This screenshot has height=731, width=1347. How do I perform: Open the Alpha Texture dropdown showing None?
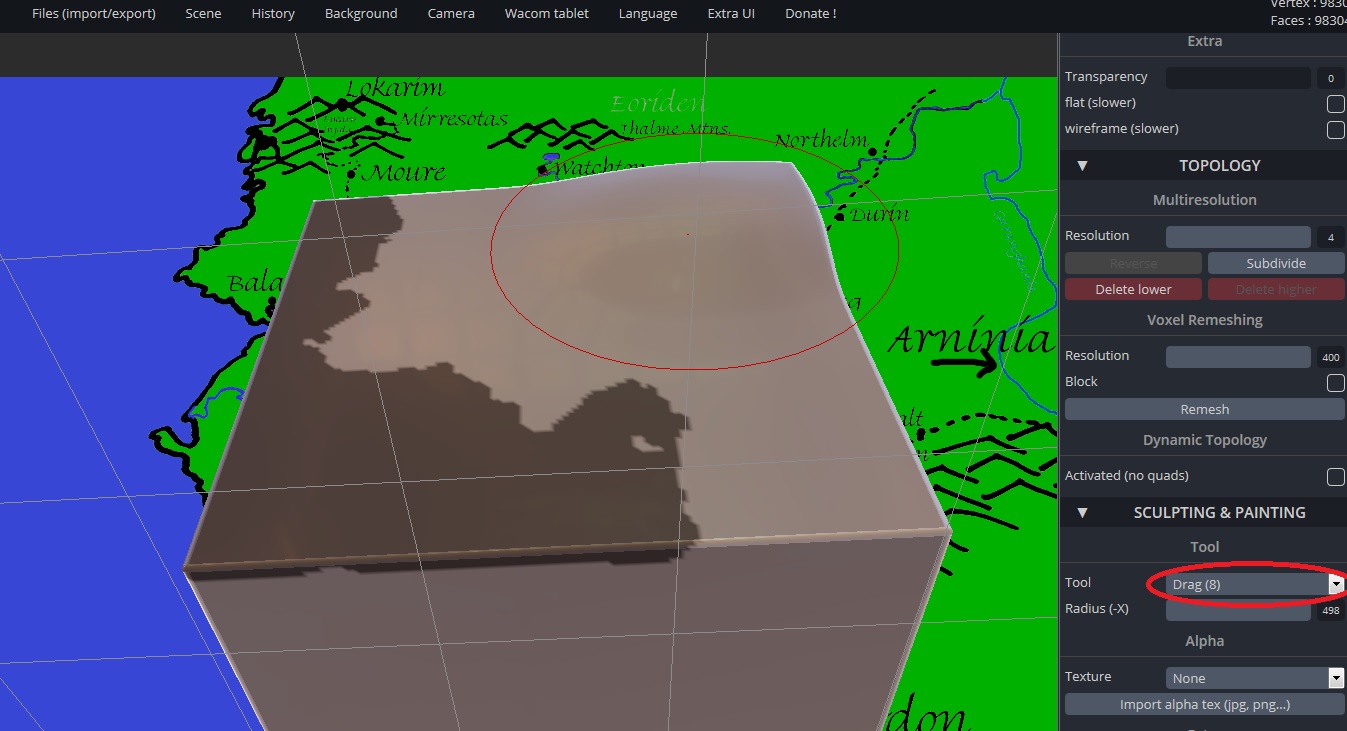(1255, 678)
